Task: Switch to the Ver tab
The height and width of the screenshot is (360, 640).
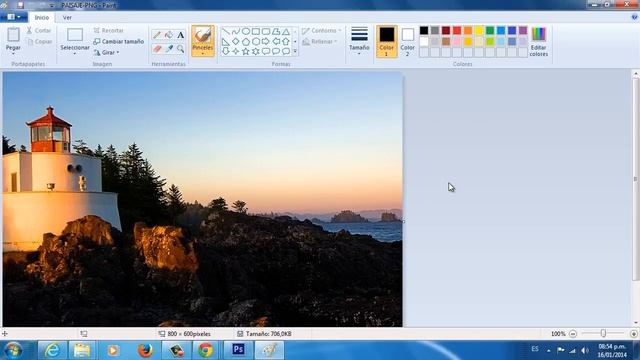Action: (x=67, y=18)
